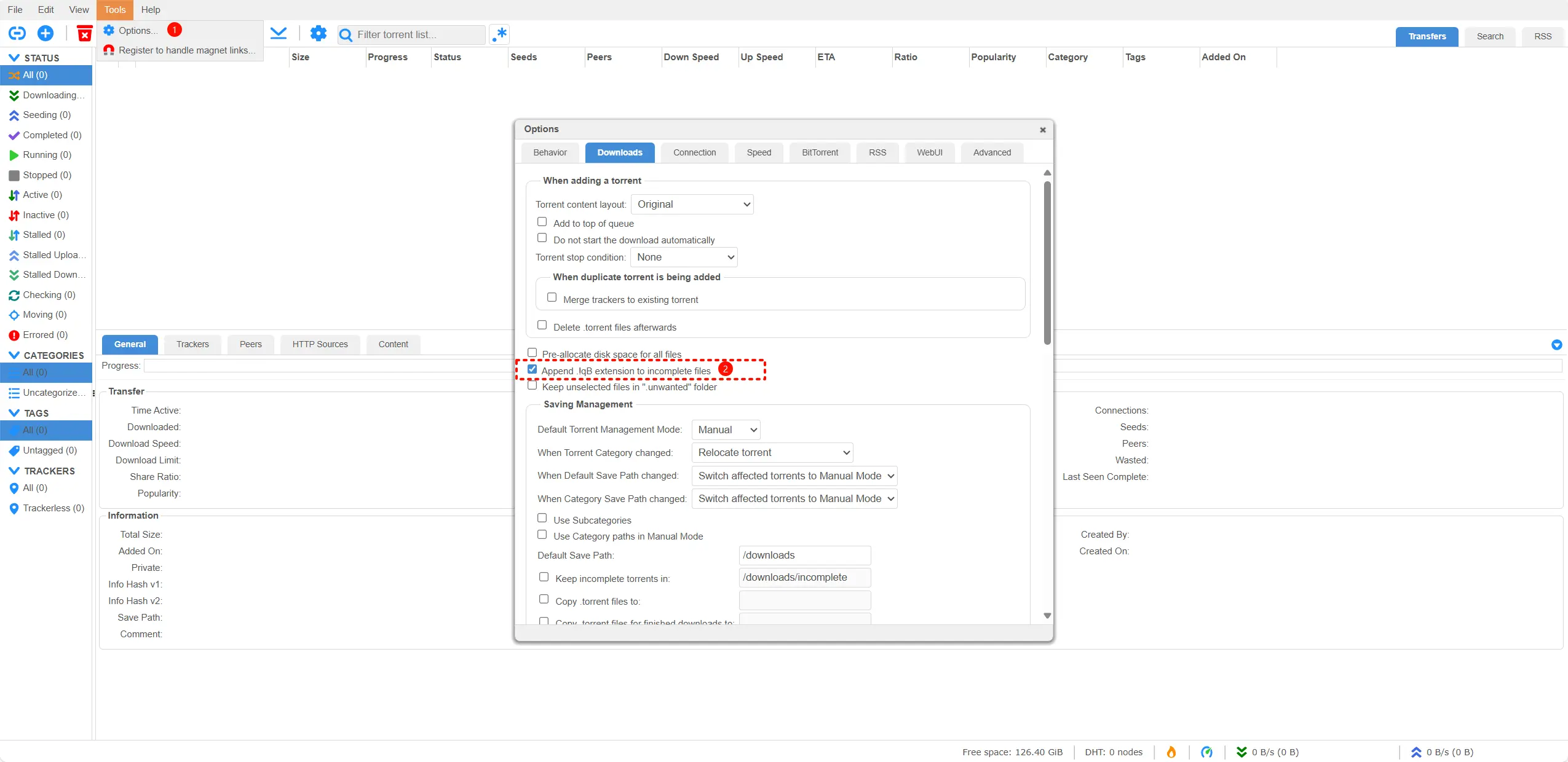1568x762 pixels.
Task: Click the add torrent file plus icon
Action: [46, 33]
